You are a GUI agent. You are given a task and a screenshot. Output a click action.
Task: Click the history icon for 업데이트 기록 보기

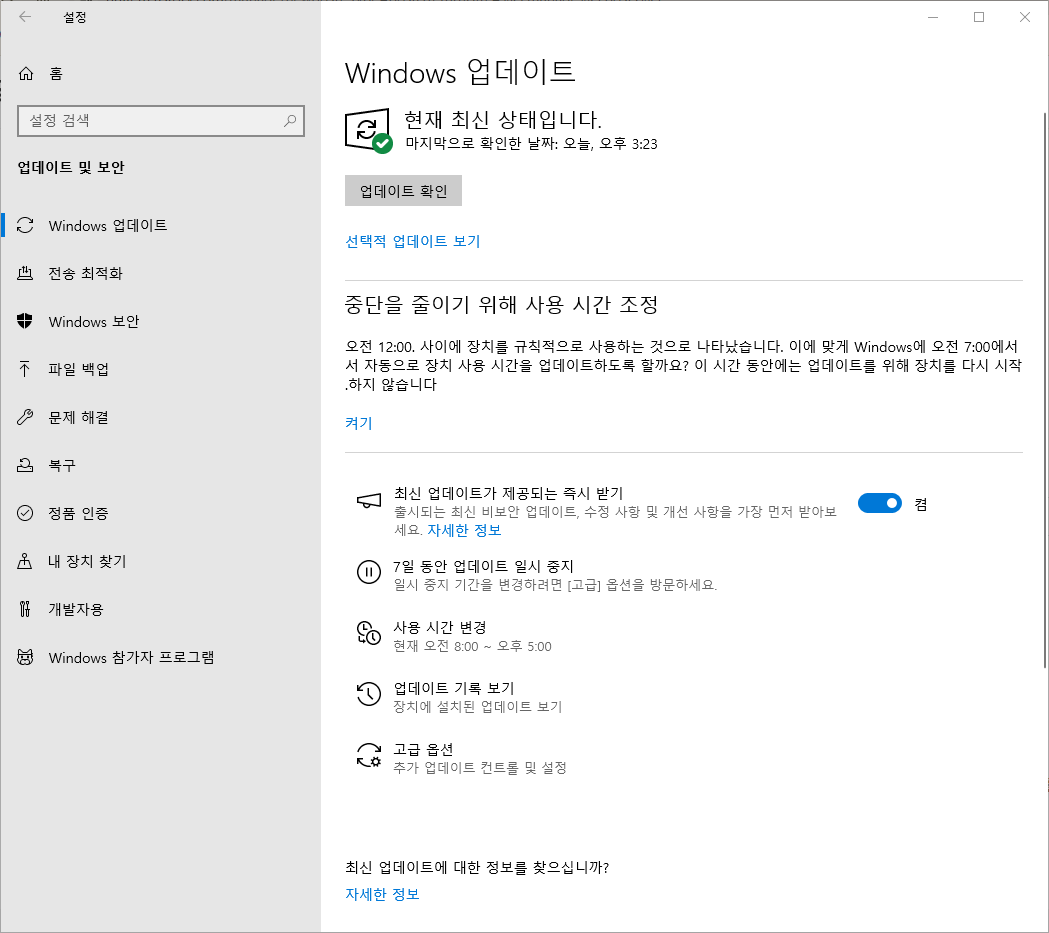pos(369,694)
